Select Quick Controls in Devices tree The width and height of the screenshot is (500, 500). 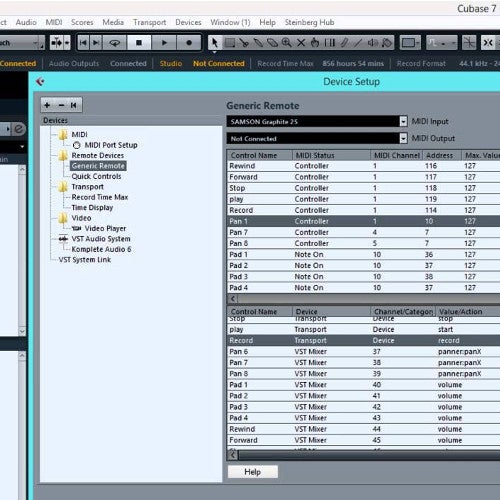(96, 176)
